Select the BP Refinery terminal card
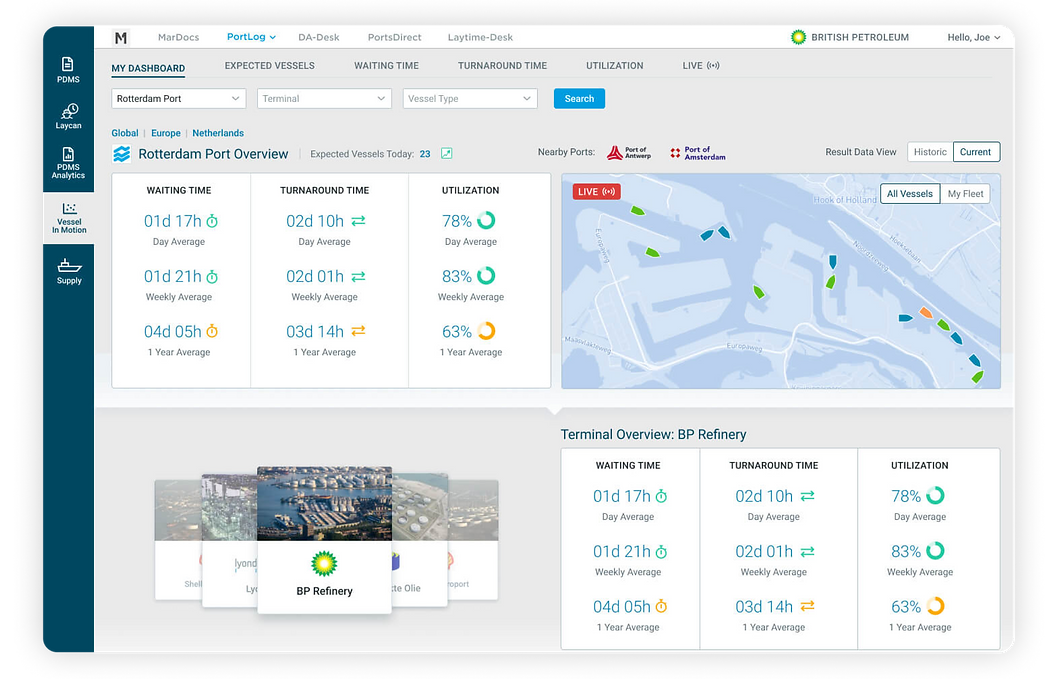This screenshot has height=679, width=1054. [x=324, y=540]
